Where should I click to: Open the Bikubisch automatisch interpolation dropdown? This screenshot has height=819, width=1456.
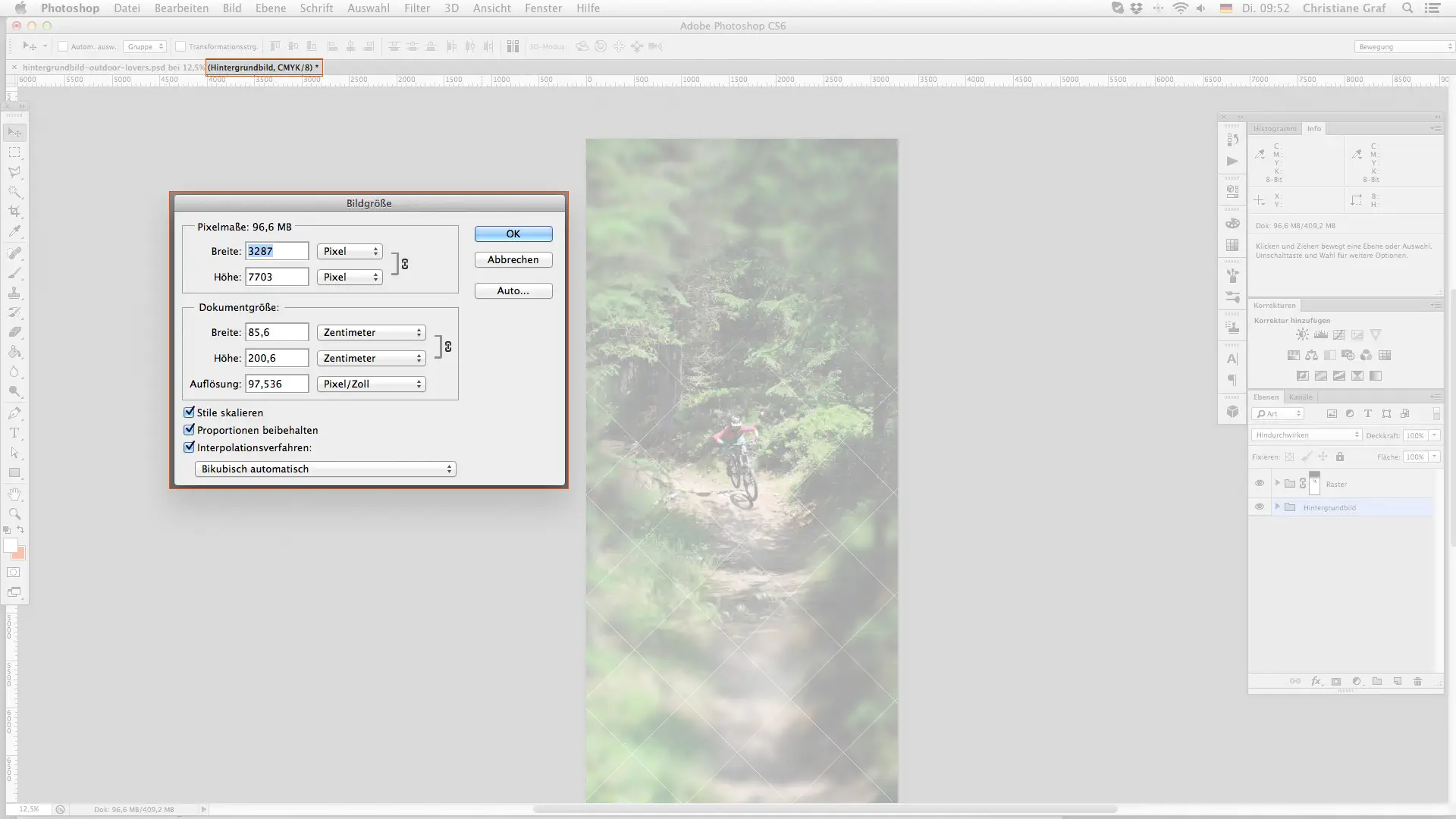tap(325, 469)
